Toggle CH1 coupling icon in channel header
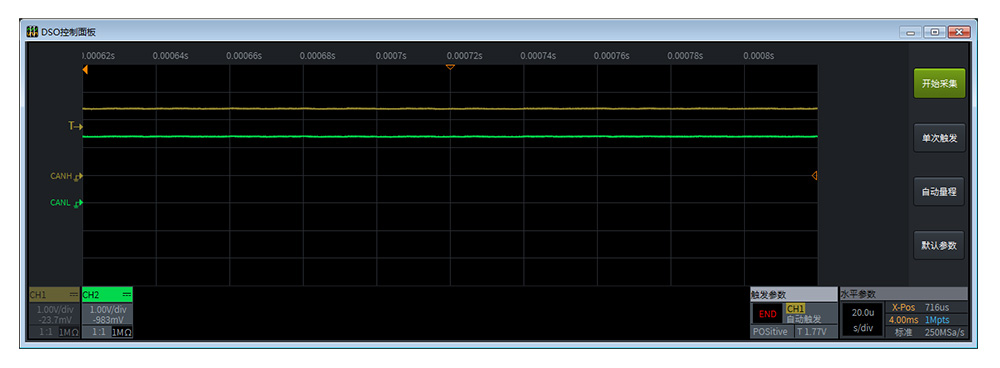The width and height of the screenshot is (1000, 368). pos(73,295)
